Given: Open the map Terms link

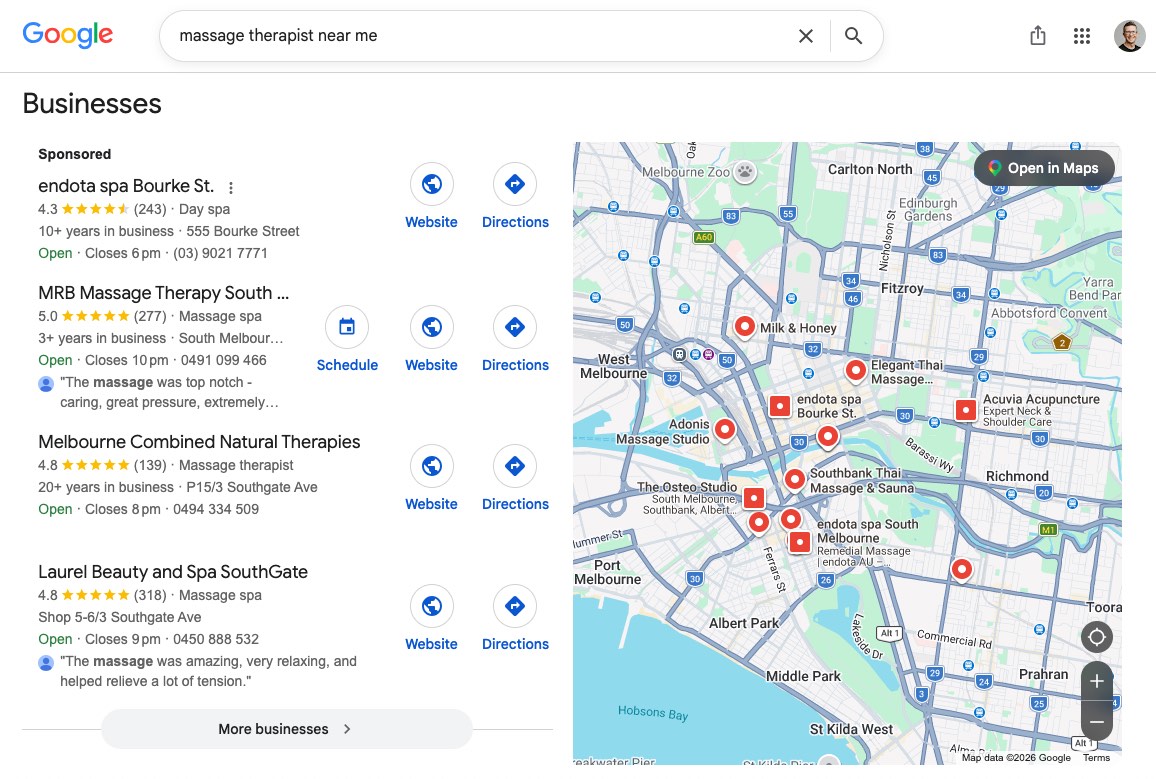Looking at the screenshot, I should pos(1096,758).
